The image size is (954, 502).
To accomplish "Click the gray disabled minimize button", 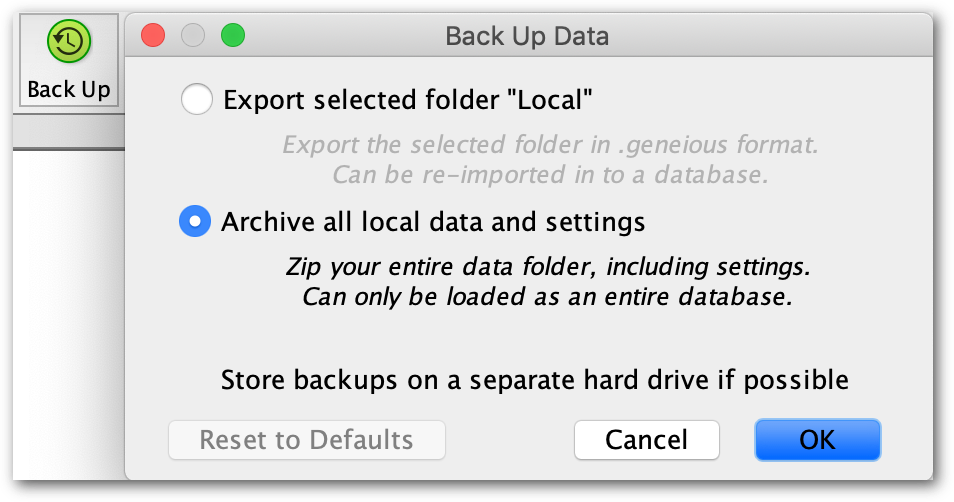I will 193,35.
